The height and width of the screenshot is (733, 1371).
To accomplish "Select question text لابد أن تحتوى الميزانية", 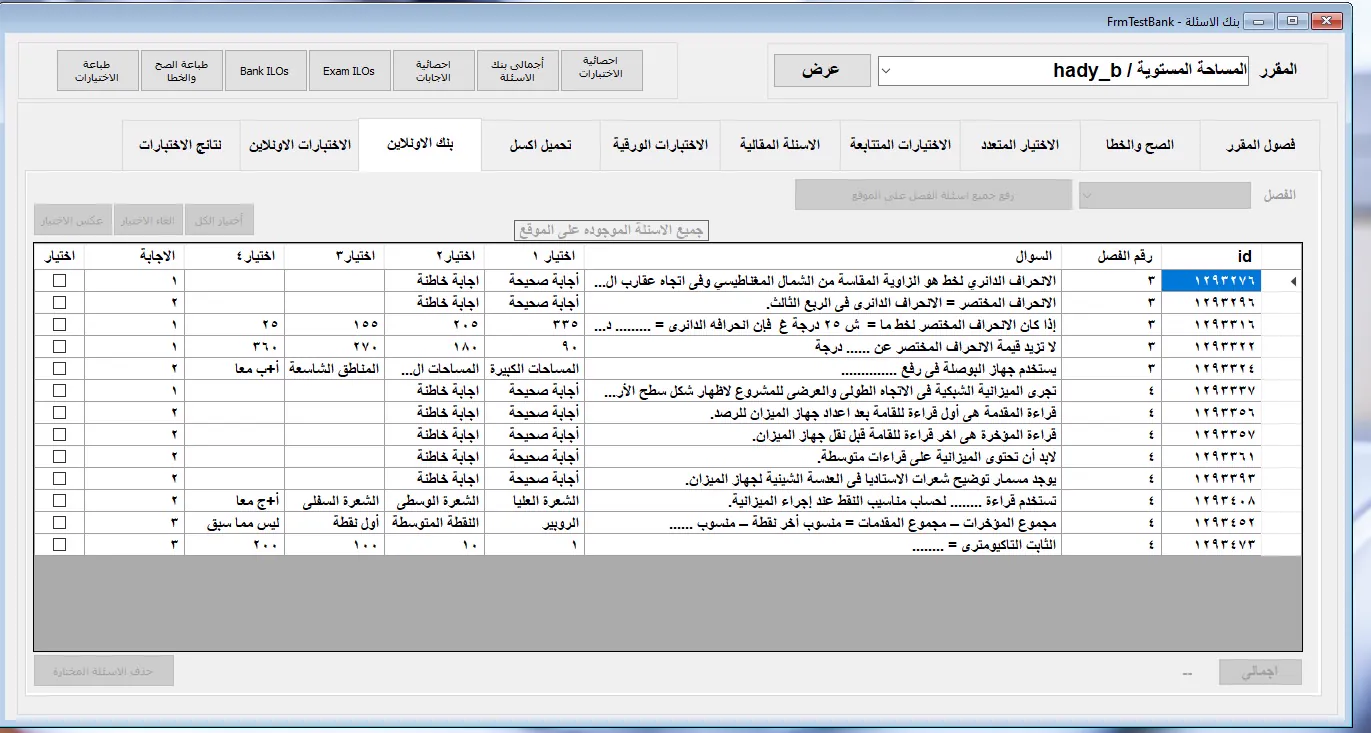I will (823, 457).
